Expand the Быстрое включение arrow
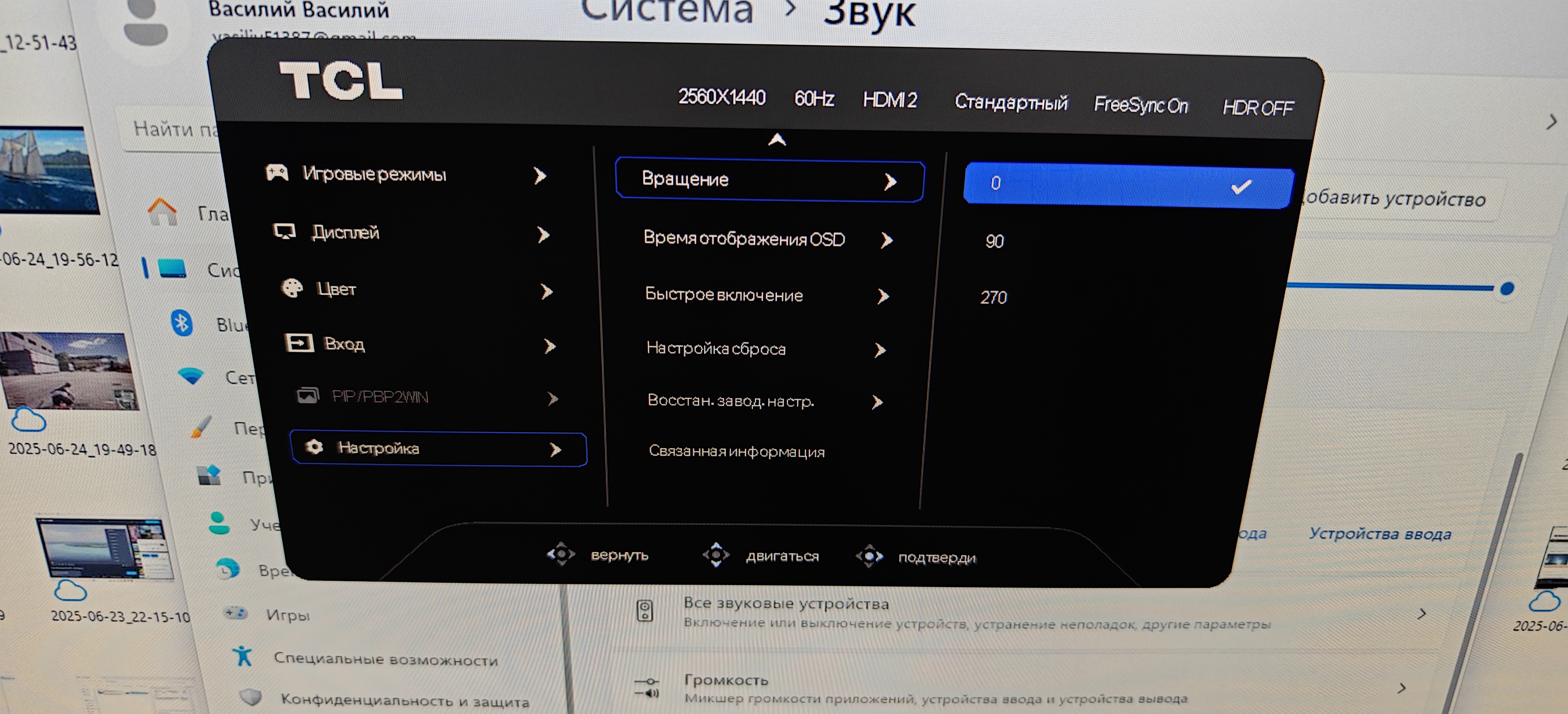The height and width of the screenshot is (714, 1568). click(883, 296)
